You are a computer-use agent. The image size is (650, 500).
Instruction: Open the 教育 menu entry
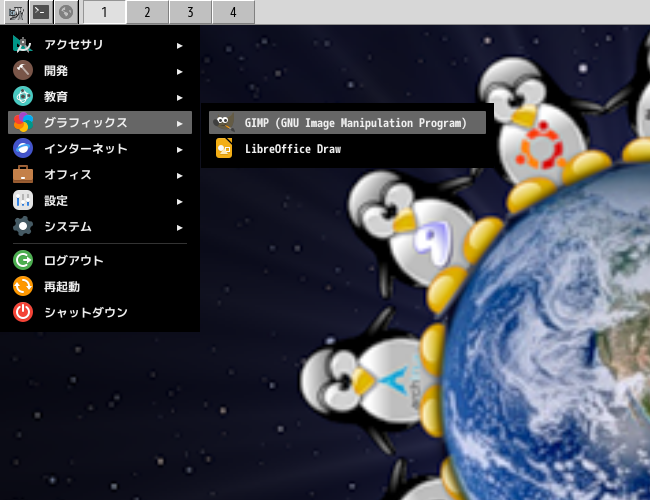[100, 97]
